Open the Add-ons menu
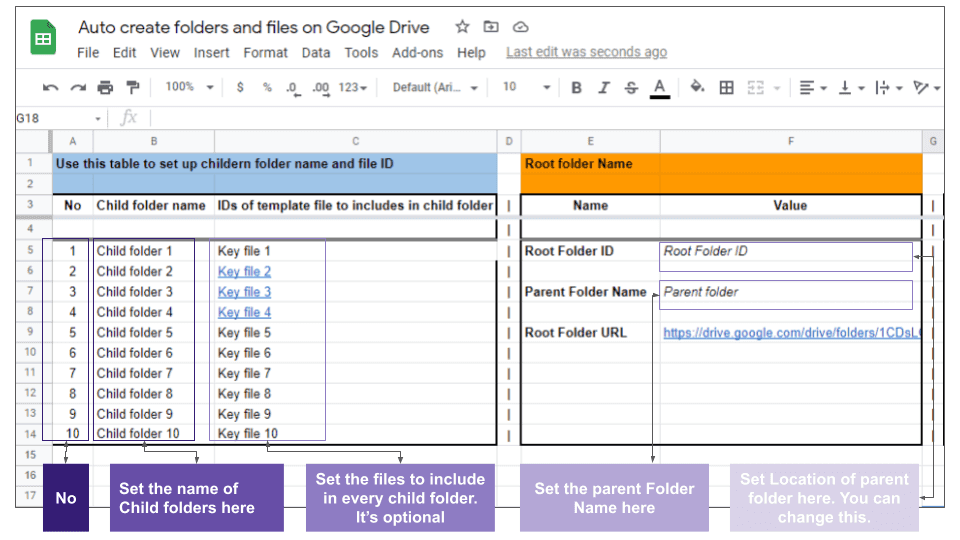Viewport: 960px width, 540px height. pos(418,53)
